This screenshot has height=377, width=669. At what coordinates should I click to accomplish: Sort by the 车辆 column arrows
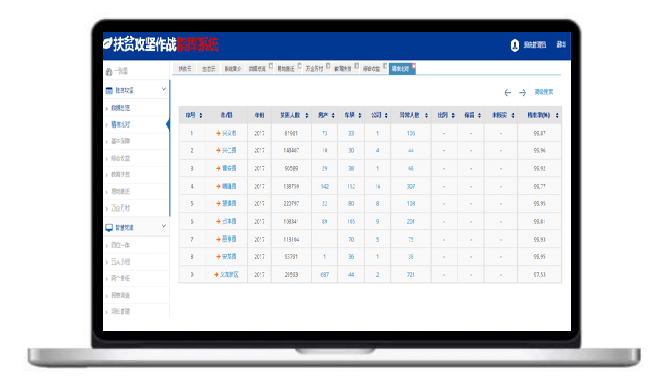click(360, 116)
